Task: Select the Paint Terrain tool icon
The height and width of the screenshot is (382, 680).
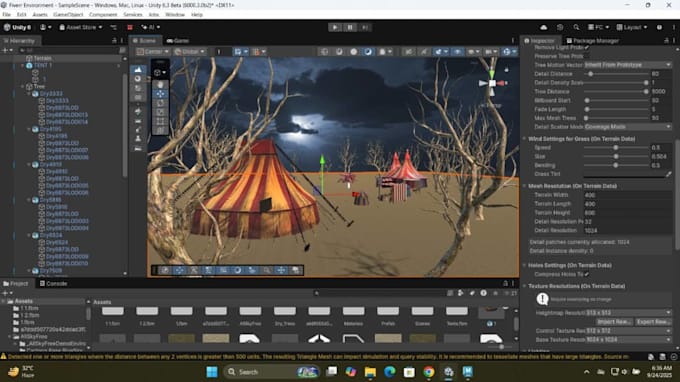Action: click(138, 69)
